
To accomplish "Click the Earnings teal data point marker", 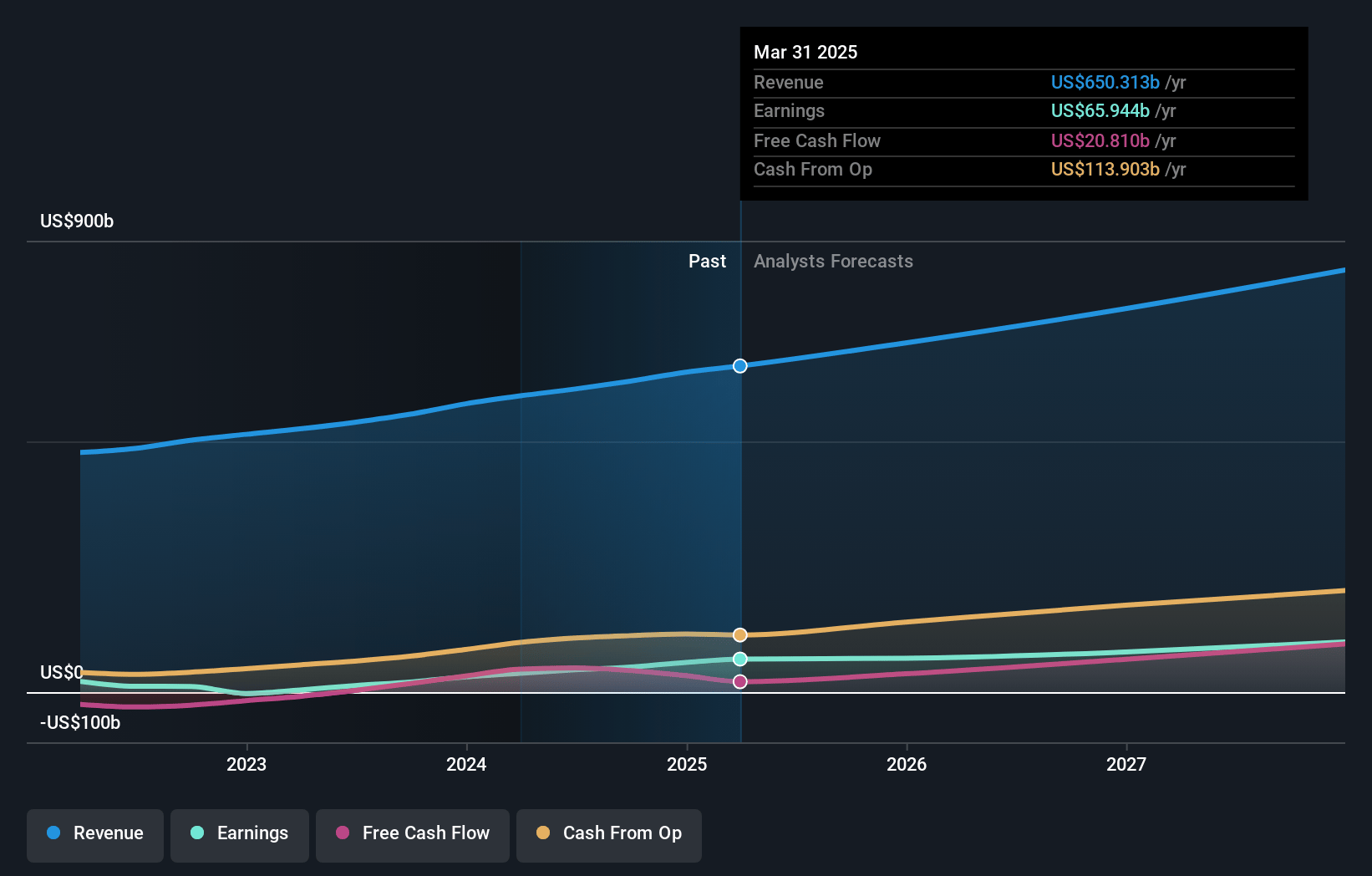I will [x=740, y=660].
